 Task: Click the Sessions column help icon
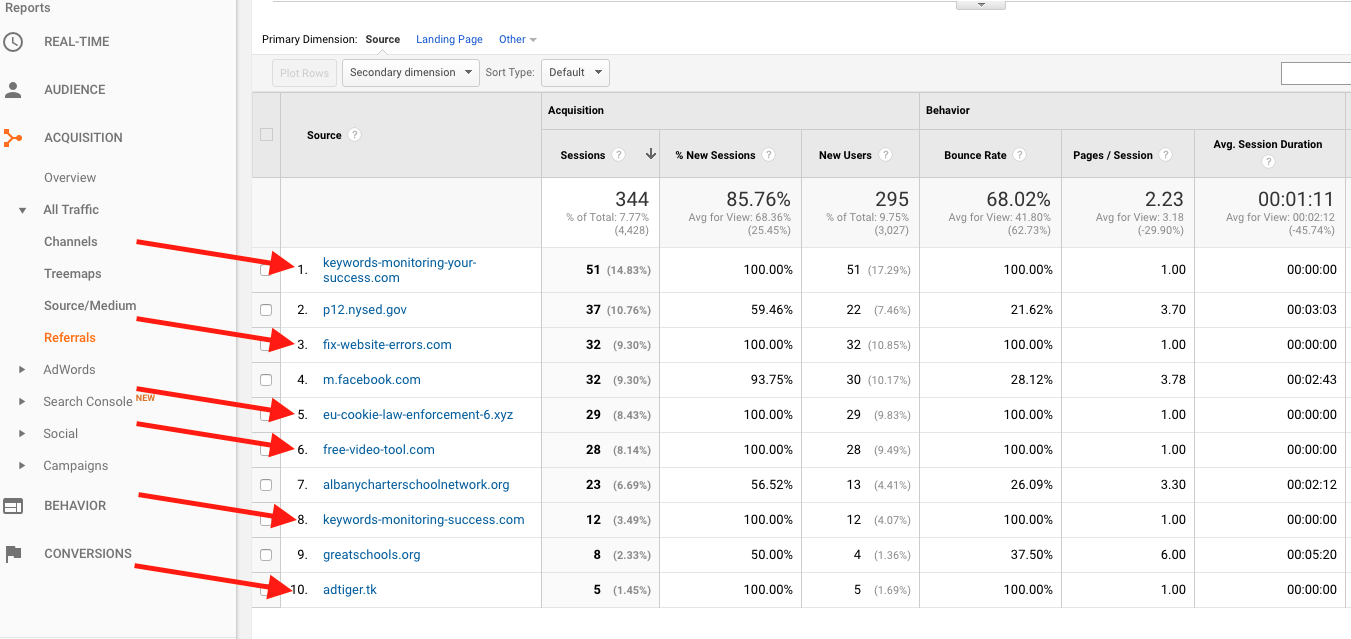pos(618,155)
